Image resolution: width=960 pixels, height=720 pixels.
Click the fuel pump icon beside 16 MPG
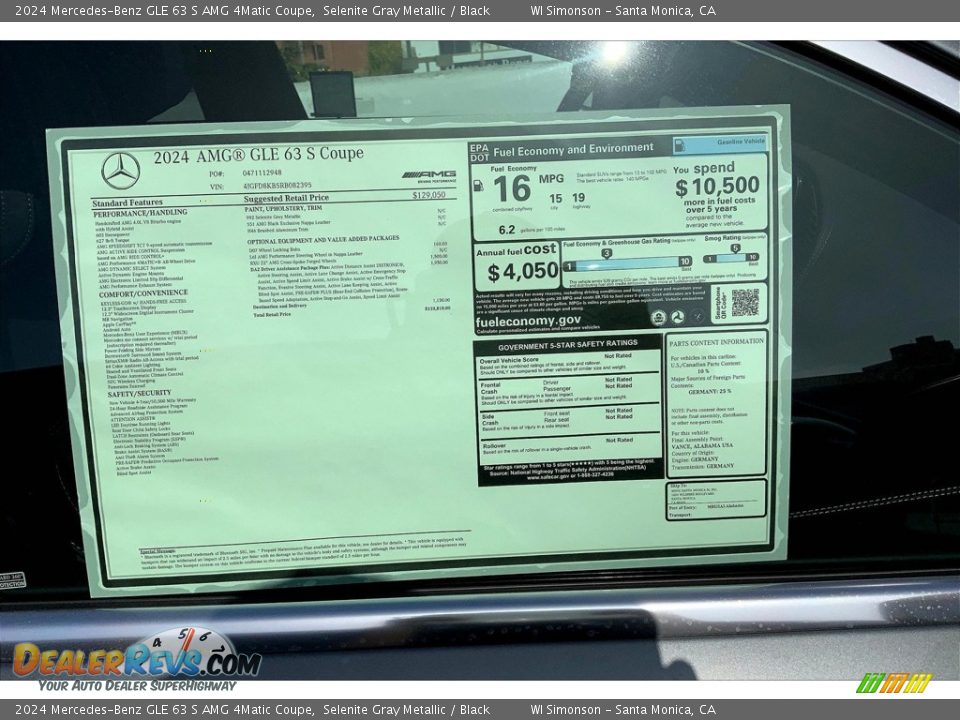(478, 186)
